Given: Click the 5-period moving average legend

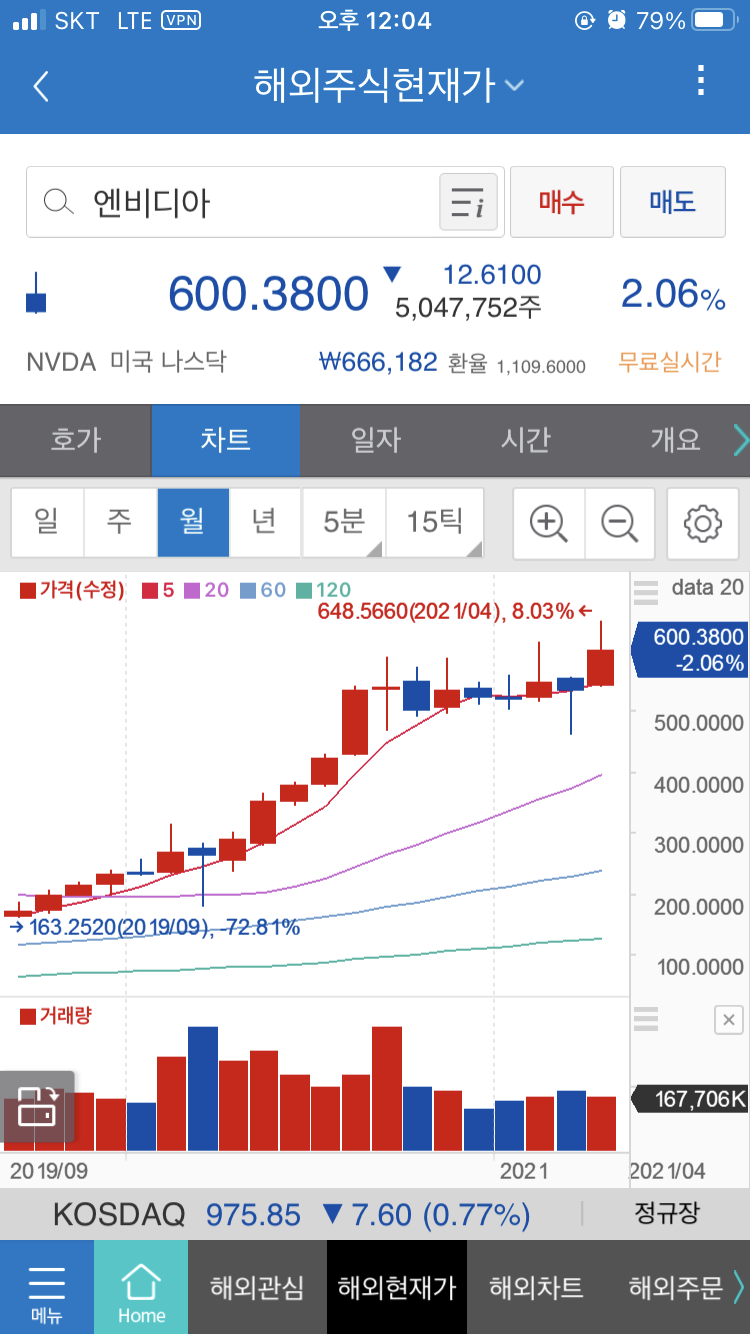Looking at the screenshot, I should coord(158,590).
